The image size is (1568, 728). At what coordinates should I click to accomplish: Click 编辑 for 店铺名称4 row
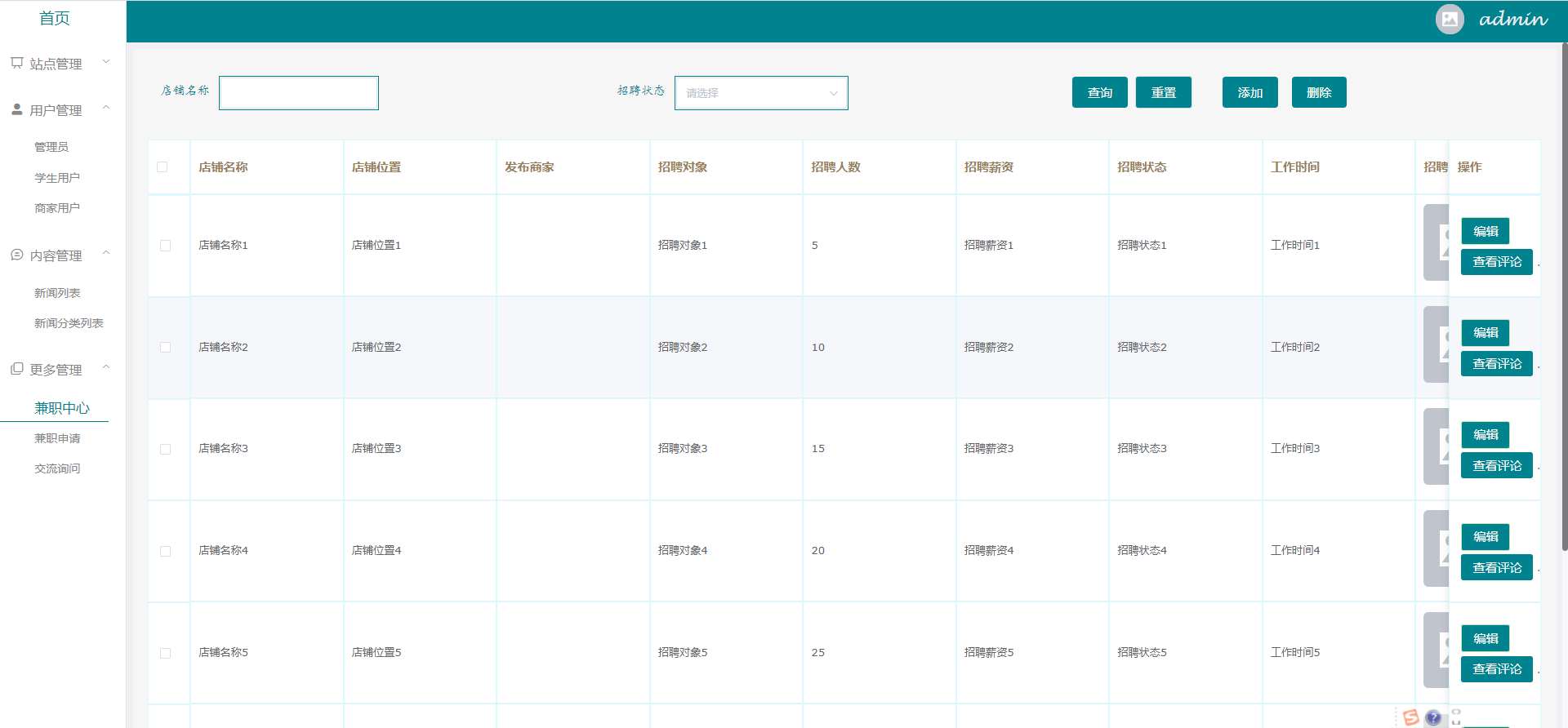click(1486, 537)
